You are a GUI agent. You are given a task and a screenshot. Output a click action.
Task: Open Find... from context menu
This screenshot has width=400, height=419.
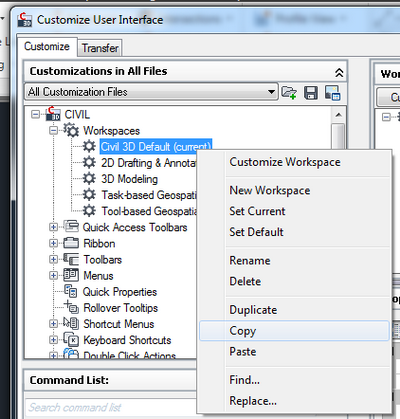coord(294,380)
